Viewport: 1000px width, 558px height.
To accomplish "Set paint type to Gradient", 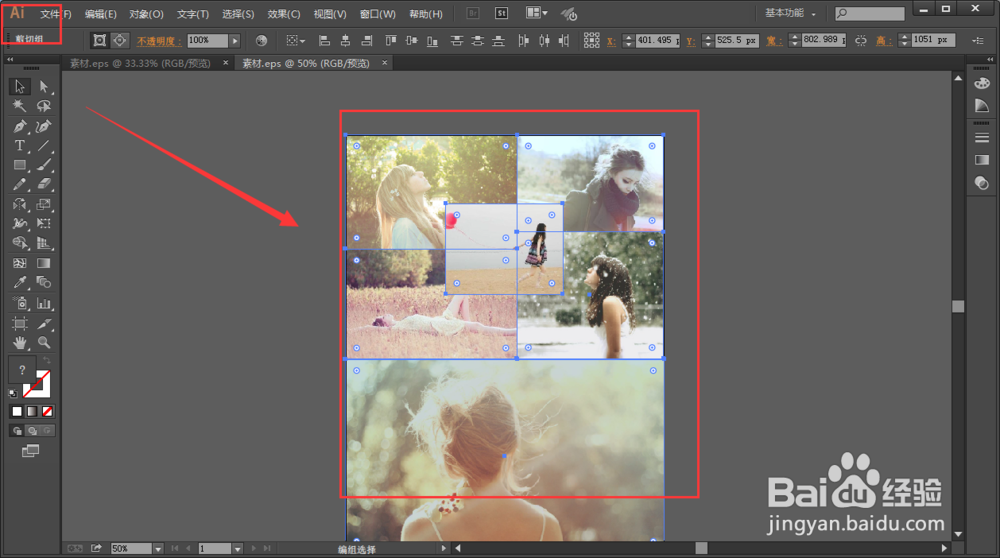I will pyautogui.click(x=32, y=411).
